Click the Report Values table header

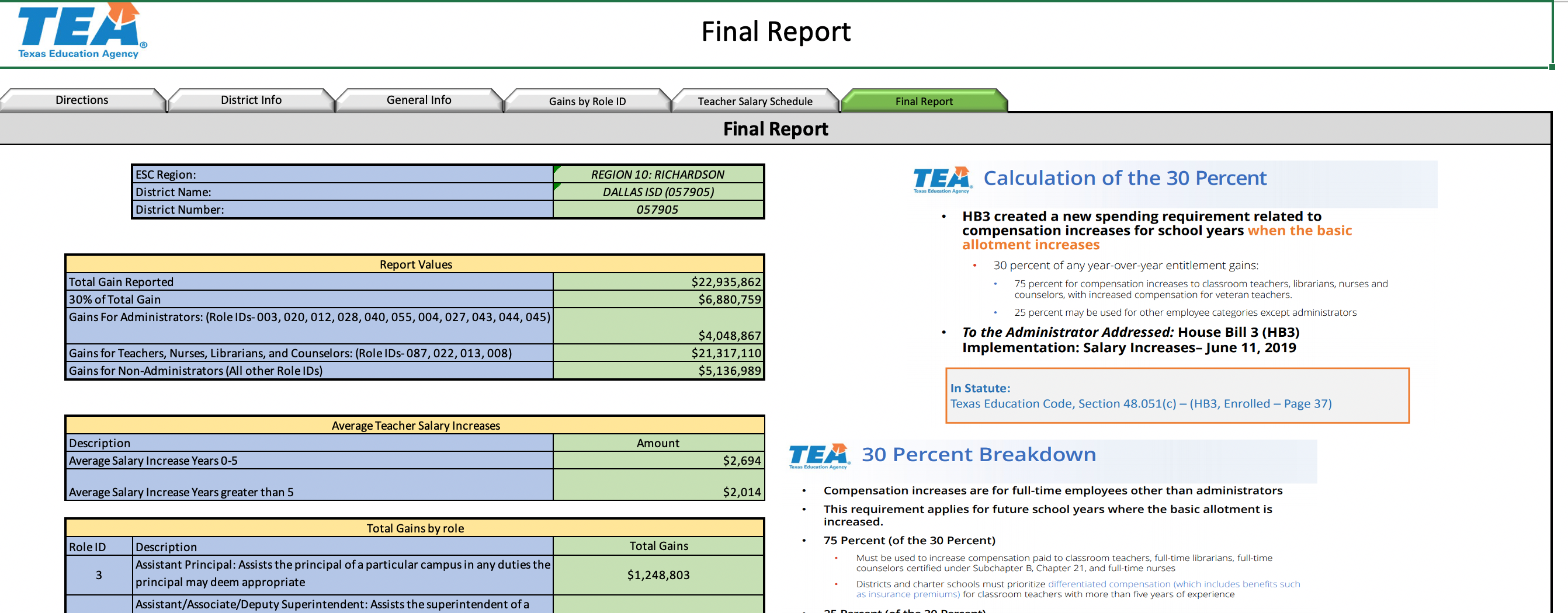pyautogui.click(x=415, y=264)
